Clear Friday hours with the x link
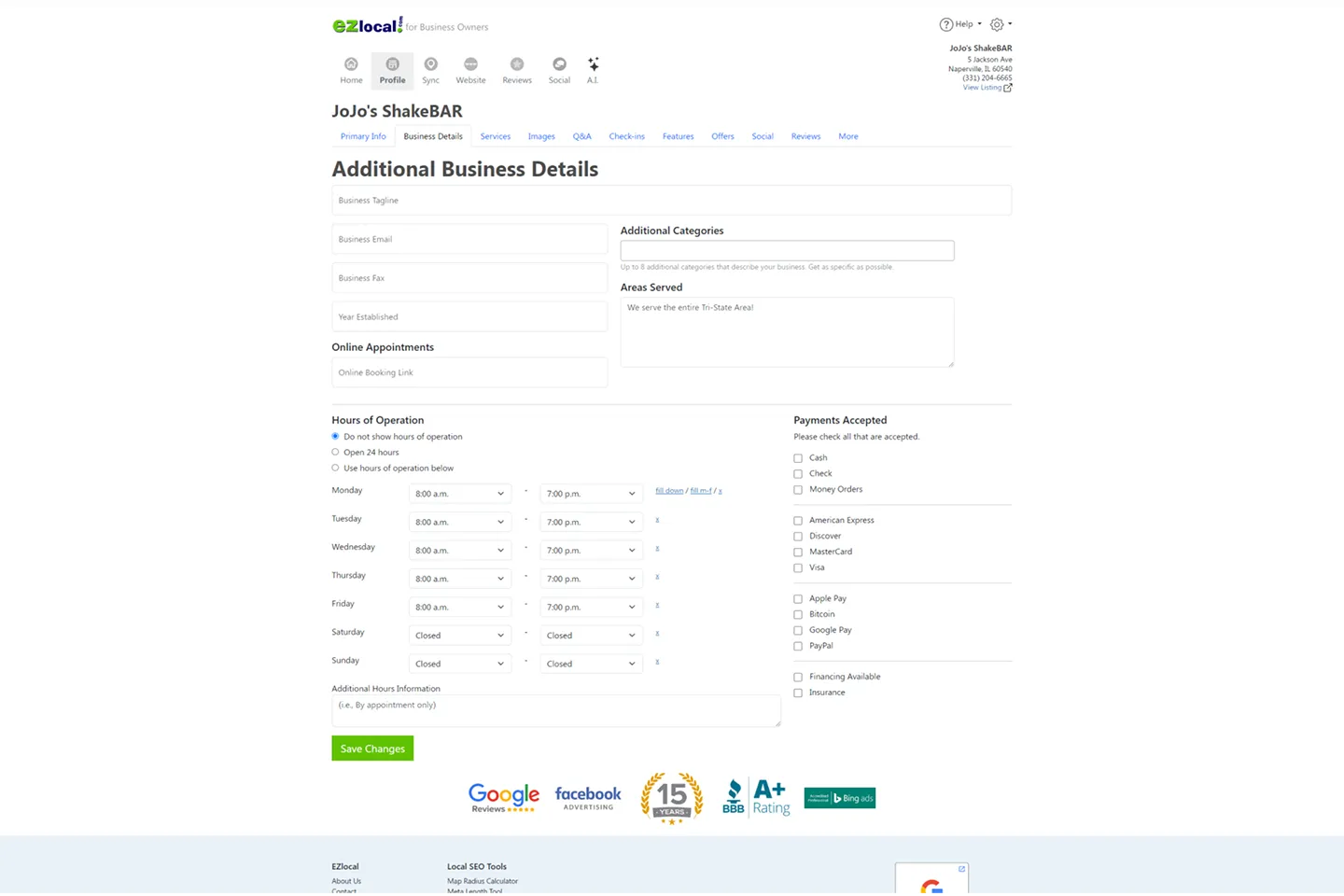Image resolution: width=1344 pixels, height=896 pixels. click(657, 605)
